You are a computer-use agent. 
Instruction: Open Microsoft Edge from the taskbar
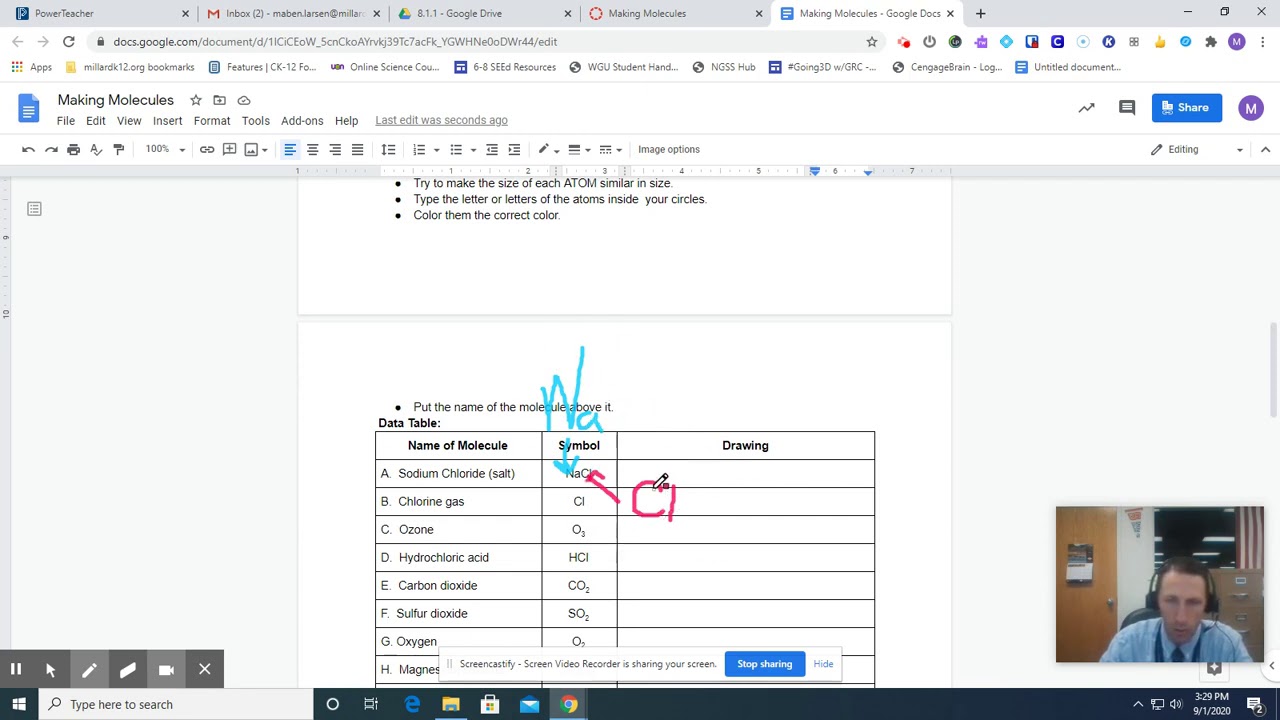tap(412, 704)
